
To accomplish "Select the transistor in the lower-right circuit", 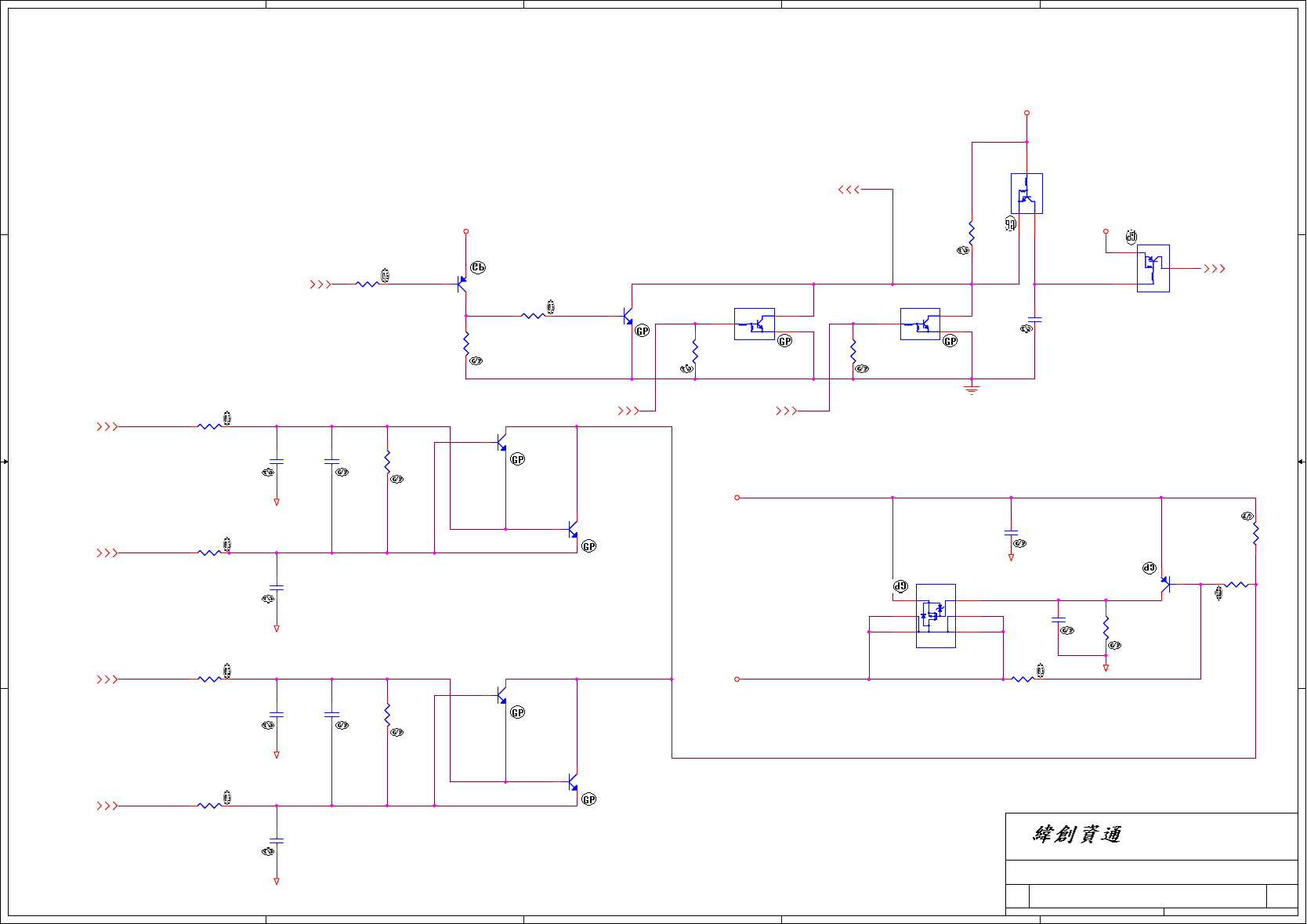I will point(1165,584).
